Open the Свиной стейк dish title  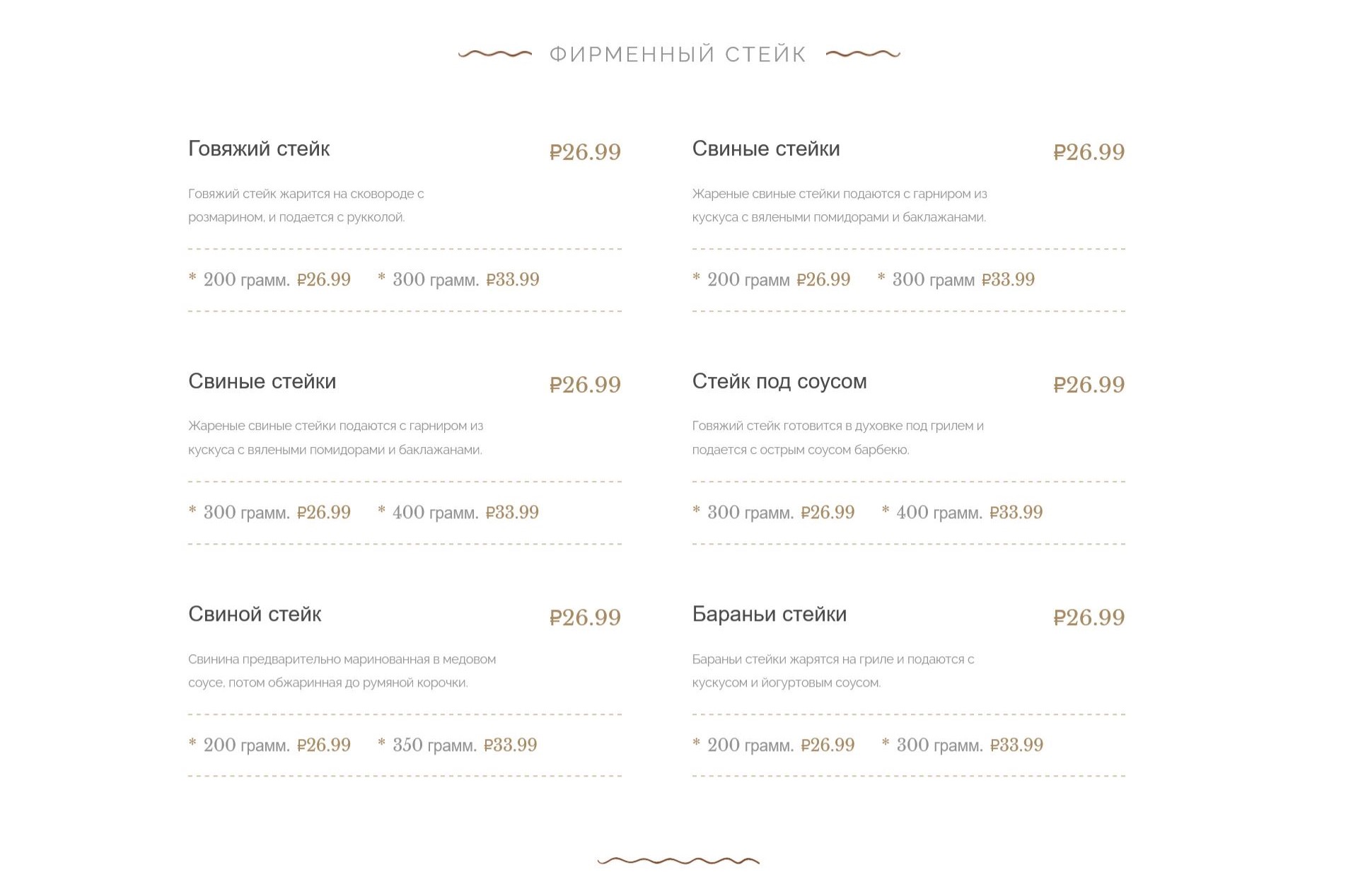click(255, 614)
